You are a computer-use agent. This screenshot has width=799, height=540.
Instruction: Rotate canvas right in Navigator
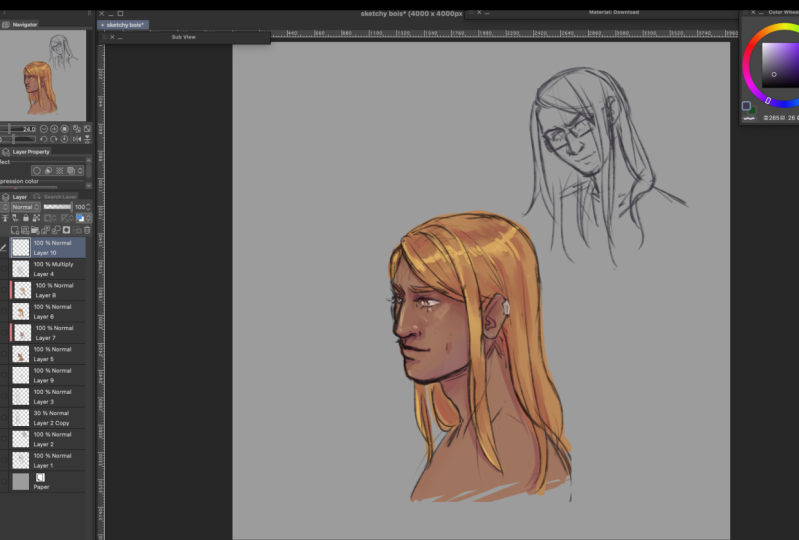(54, 139)
